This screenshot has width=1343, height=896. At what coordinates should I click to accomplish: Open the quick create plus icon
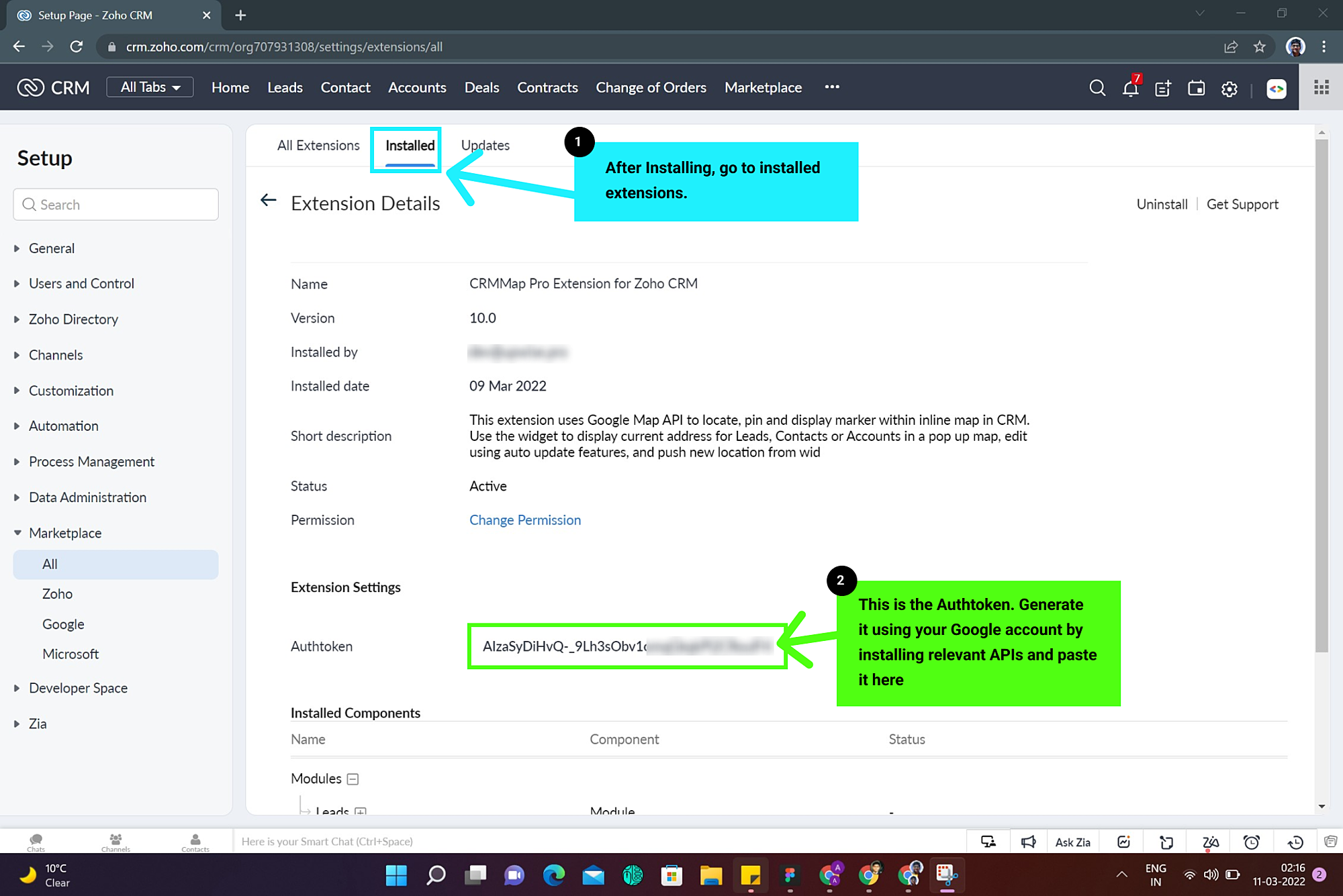point(1163,88)
